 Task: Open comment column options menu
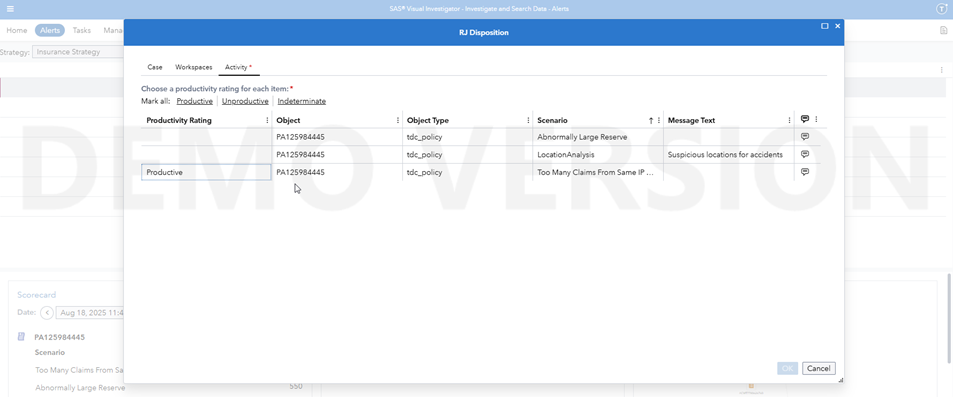coord(816,120)
